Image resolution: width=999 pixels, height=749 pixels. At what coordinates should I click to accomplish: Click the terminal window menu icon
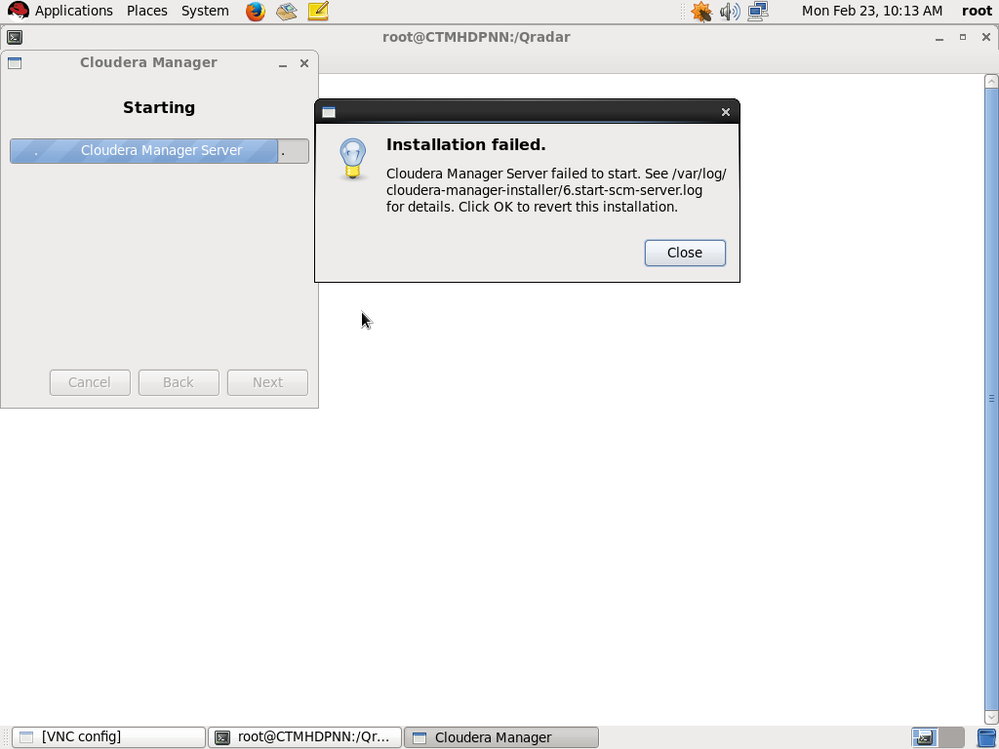pyautogui.click(x=15, y=38)
